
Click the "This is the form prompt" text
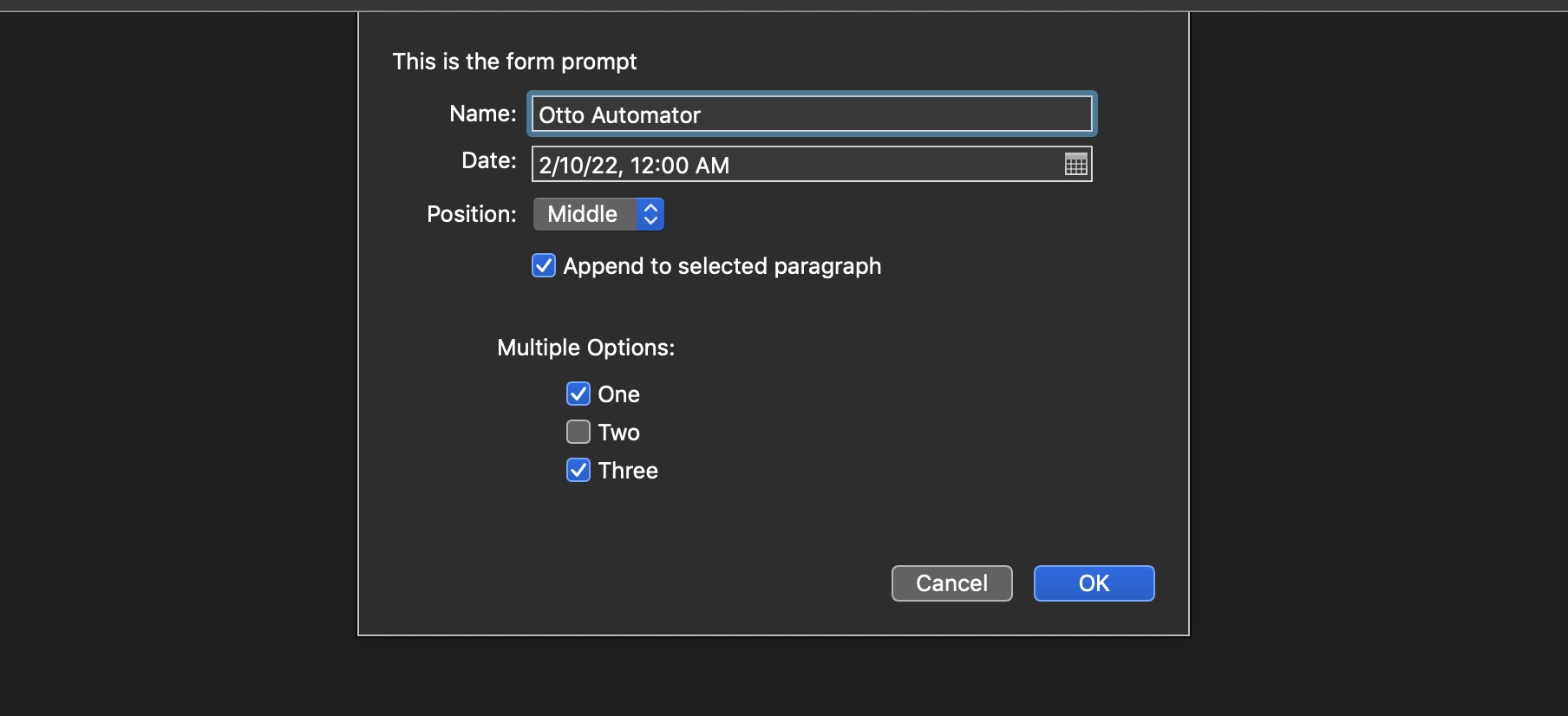[514, 62]
